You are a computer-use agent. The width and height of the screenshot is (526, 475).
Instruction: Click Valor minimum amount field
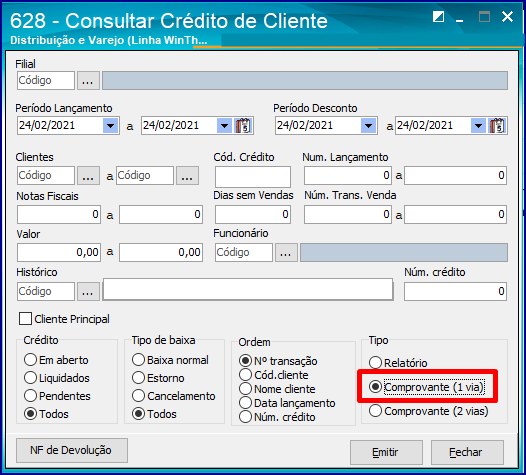(59, 253)
